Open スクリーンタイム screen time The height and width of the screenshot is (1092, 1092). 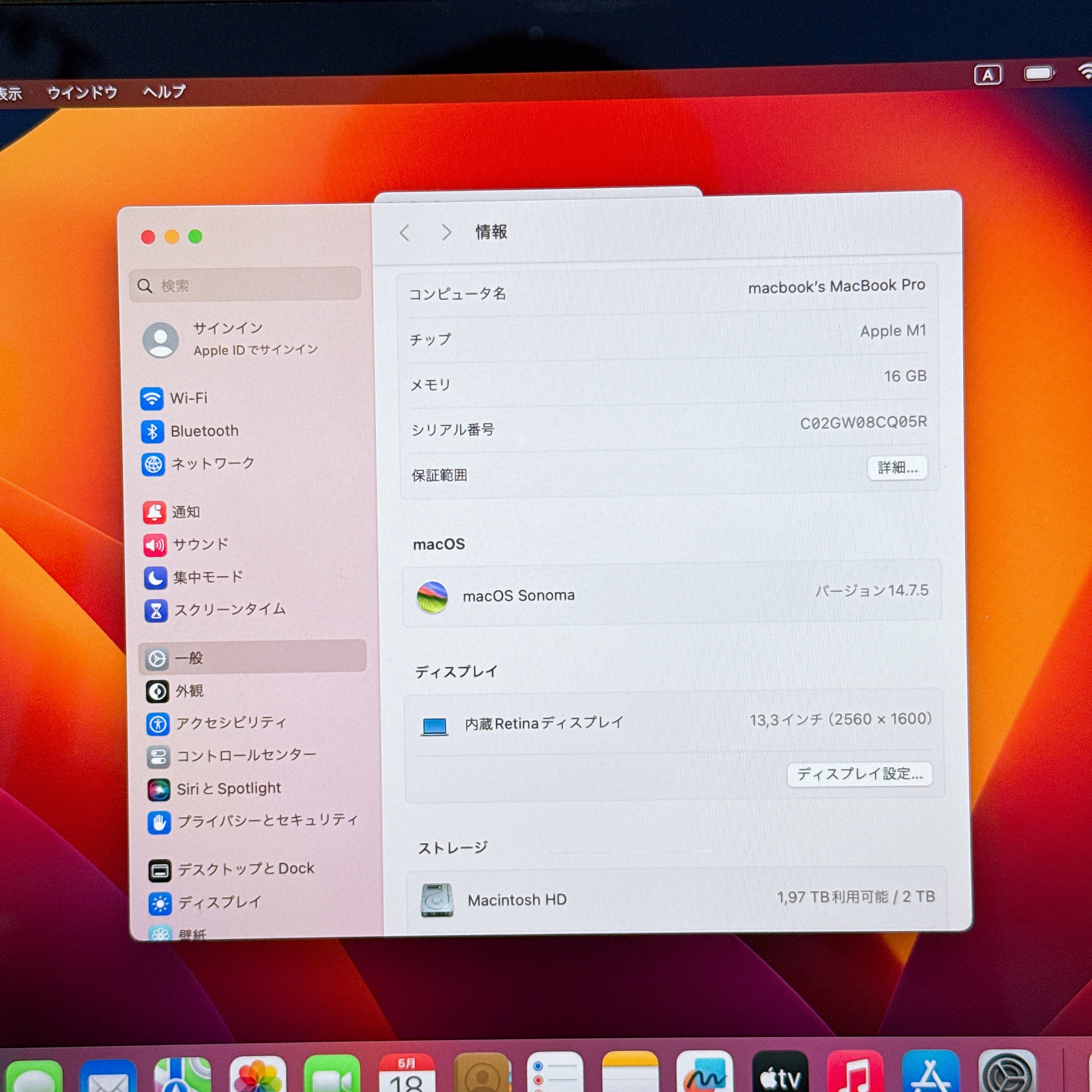(229, 610)
